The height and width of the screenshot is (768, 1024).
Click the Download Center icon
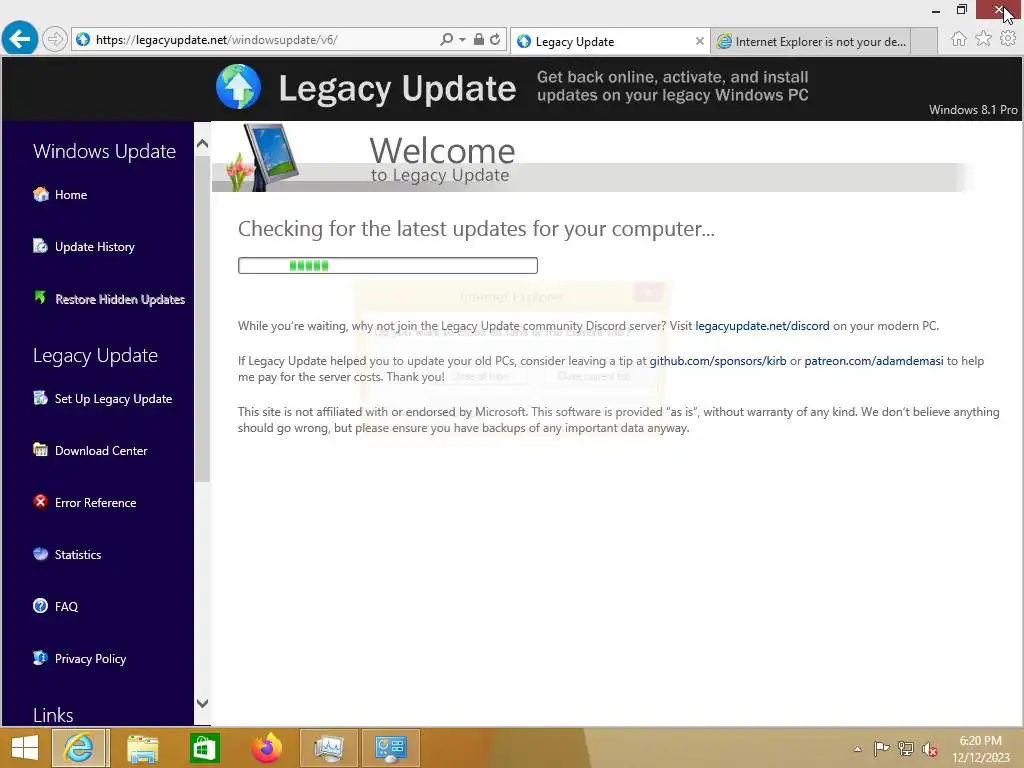coord(40,450)
